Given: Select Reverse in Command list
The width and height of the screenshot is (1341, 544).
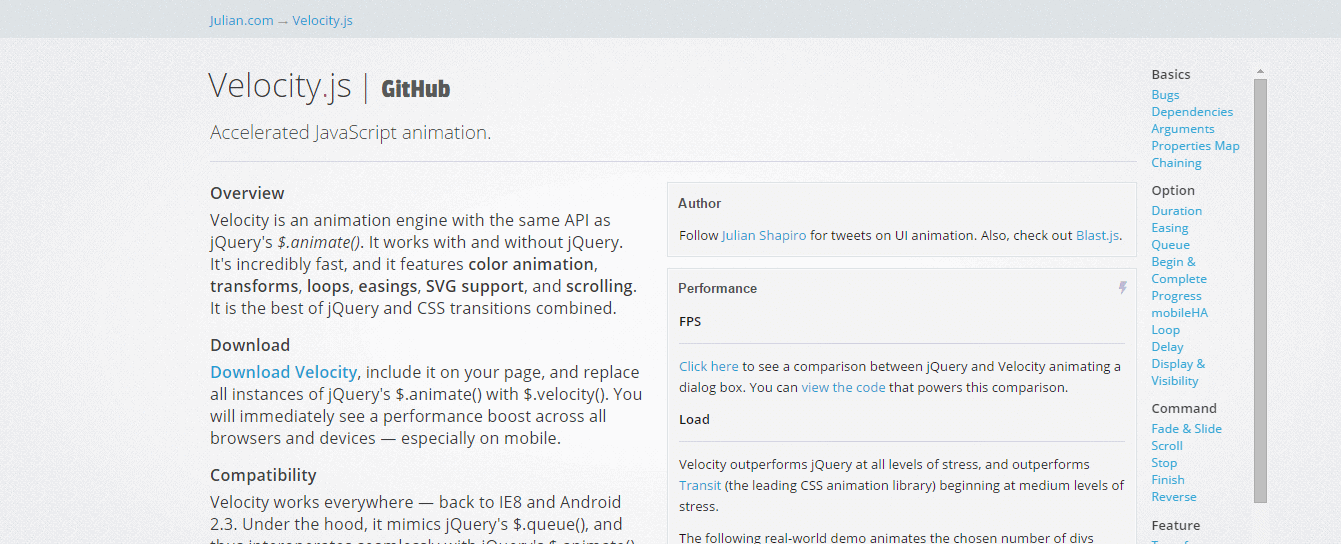Looking at the screenshot, I should pyautogui.click(x=1173, y=497).
